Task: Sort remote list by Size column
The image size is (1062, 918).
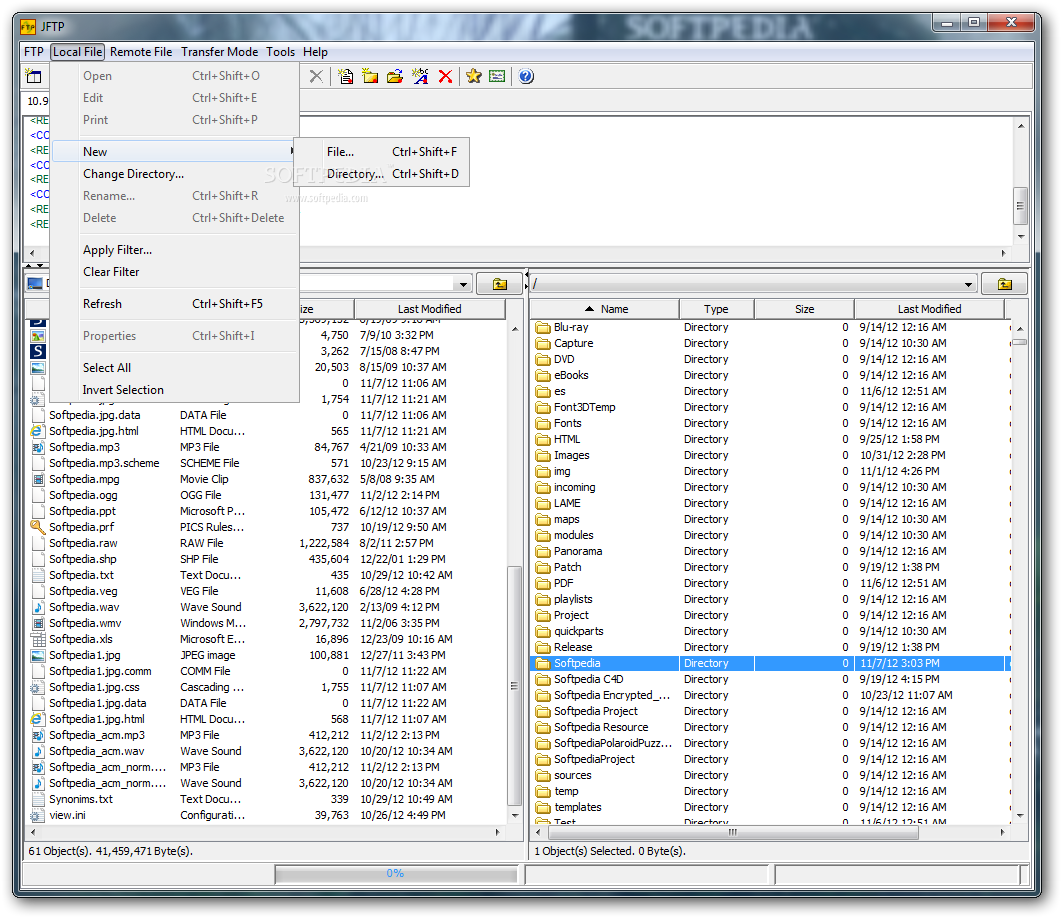Action: coord(804,309)
